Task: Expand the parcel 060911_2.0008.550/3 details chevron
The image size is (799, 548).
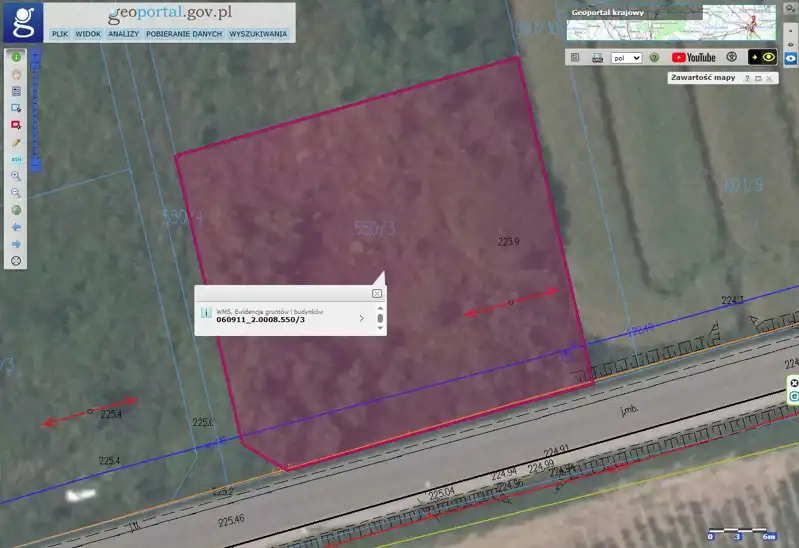Action: click(361, 318)
